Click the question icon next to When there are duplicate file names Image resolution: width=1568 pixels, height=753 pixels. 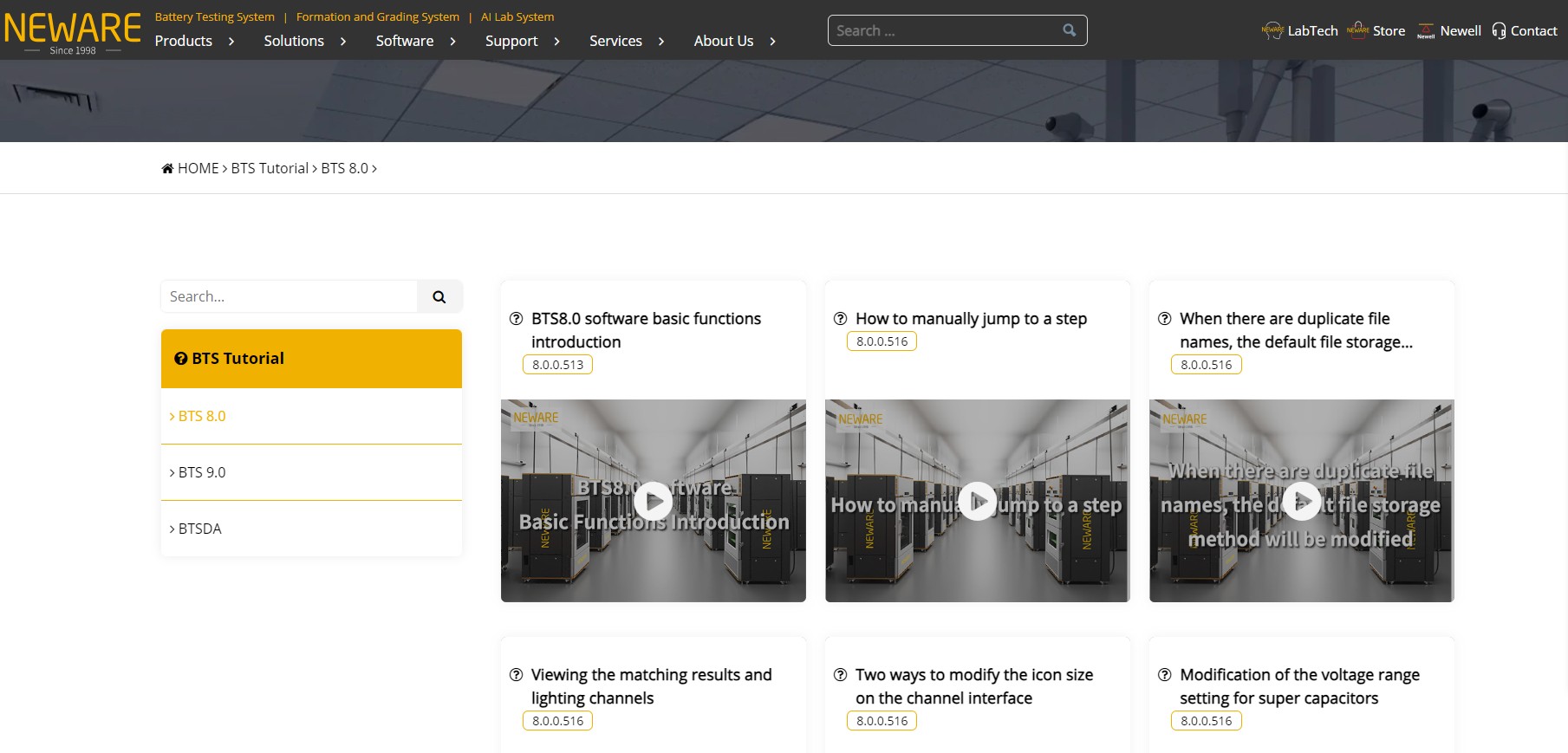[x=1165, y=319]
